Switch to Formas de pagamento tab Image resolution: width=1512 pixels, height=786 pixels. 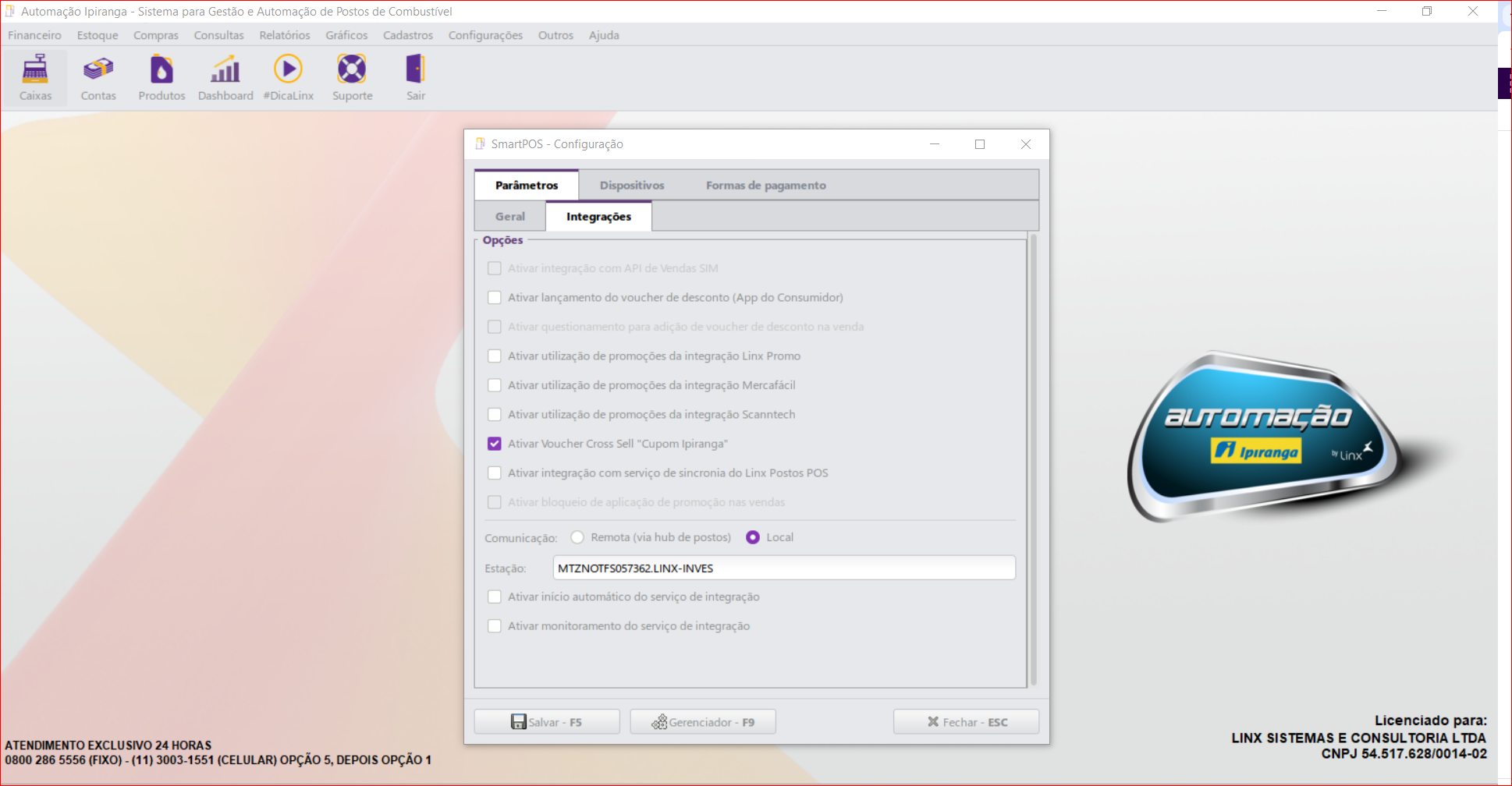click(766, 185)
